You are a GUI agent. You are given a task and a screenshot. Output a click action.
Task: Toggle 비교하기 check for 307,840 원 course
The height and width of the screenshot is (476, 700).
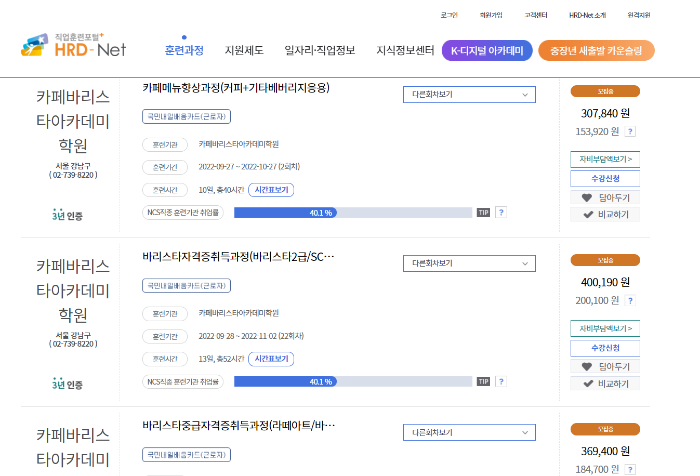coord(605,214)
